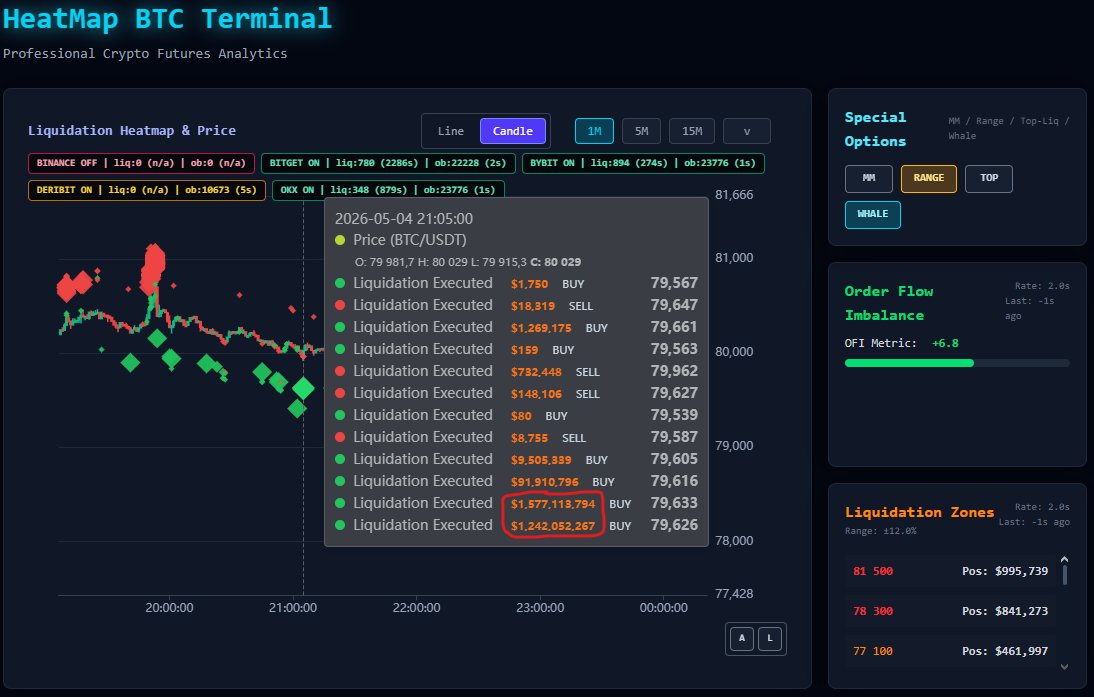This screenshot has height=697, width=1094.
Task: Click the HeatMap BTC Terminal title
Action: 167,19
